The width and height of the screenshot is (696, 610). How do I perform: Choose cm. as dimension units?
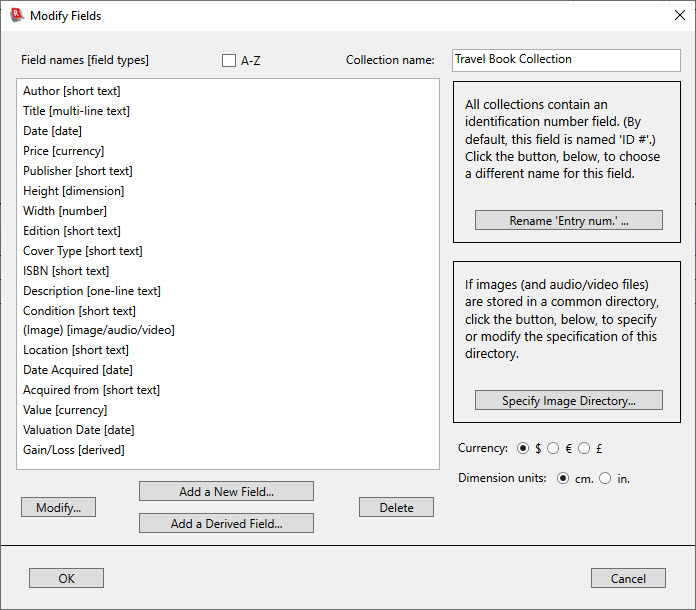(x=563, y=479)
